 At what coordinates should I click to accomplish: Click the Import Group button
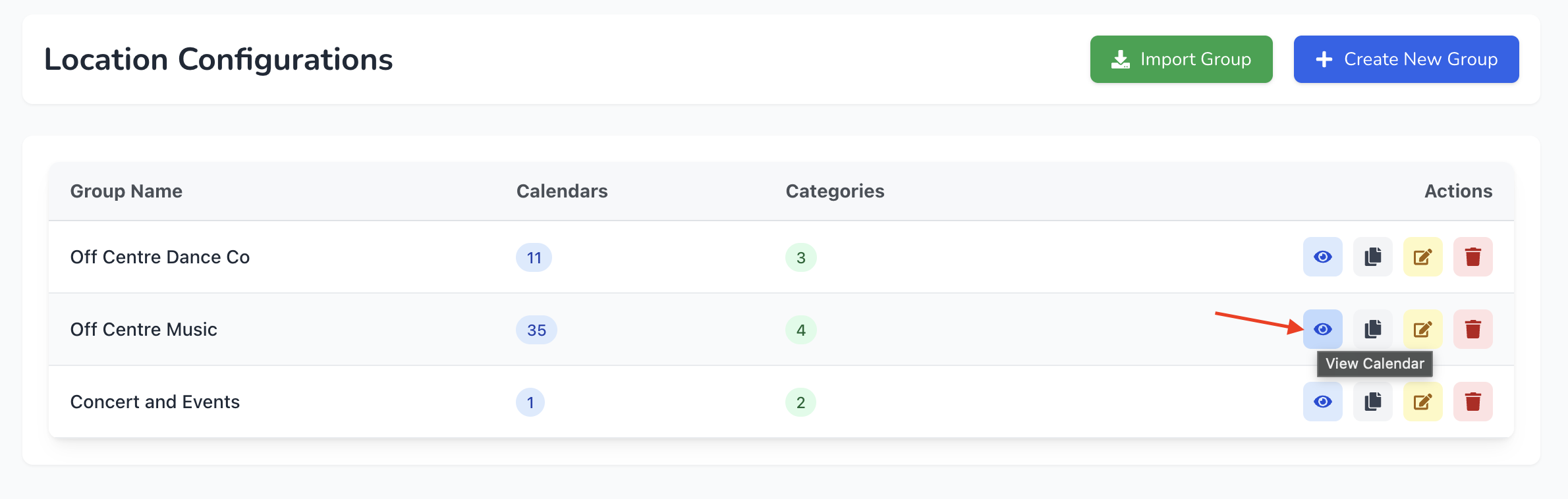pos(1181,59)
